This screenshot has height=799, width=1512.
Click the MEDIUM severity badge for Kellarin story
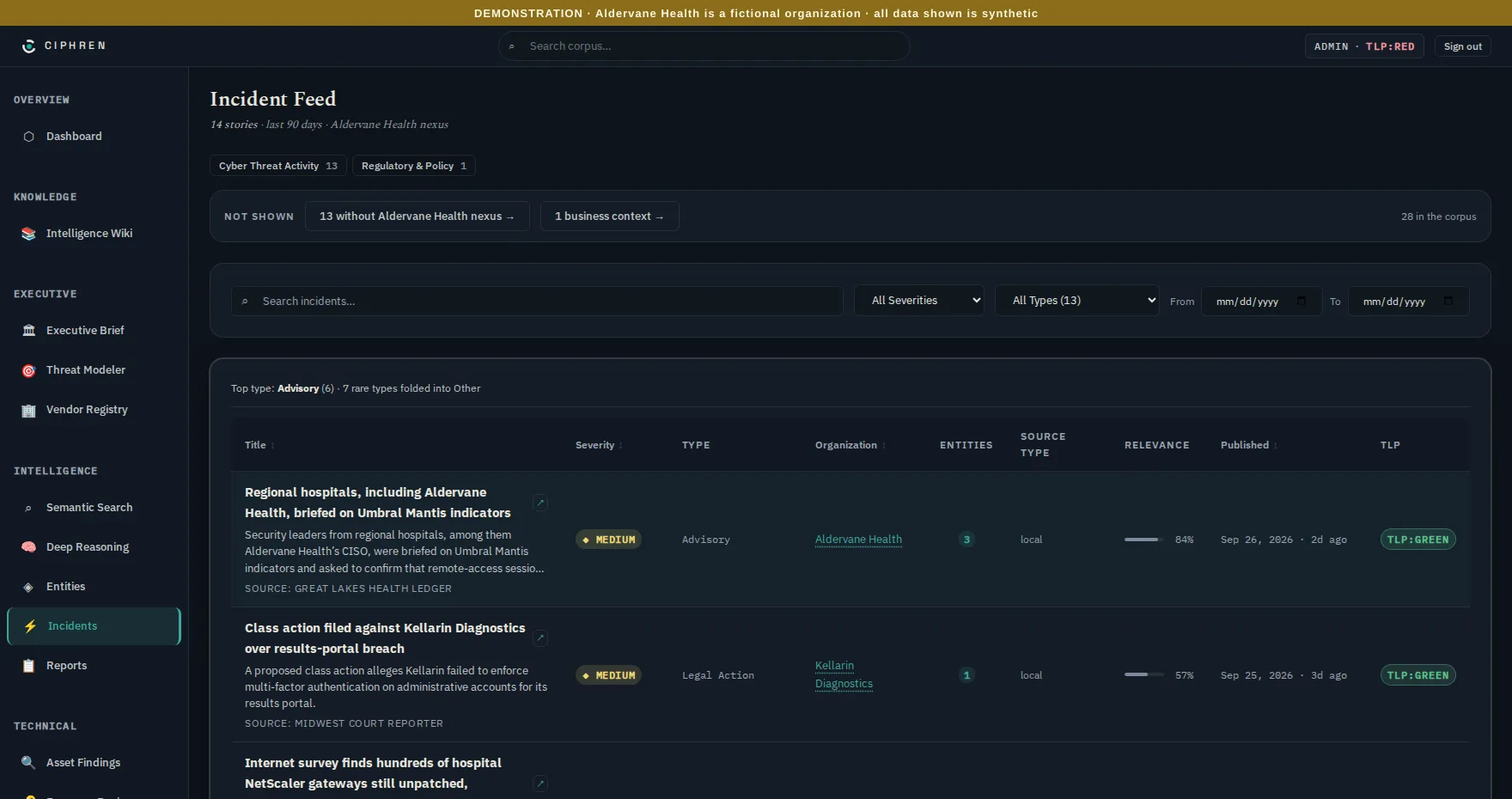click(608, 675)
